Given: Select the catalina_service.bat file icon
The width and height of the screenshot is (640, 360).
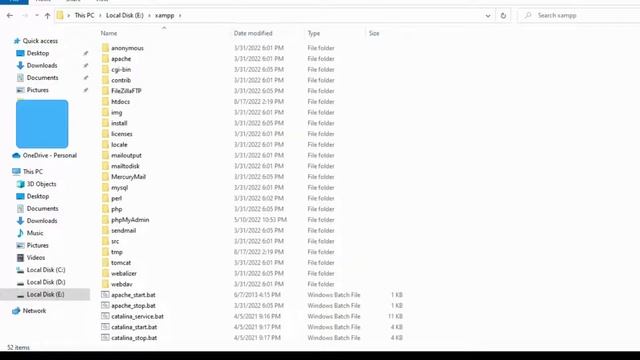Looking at the screenshot, I should point(105,316).
